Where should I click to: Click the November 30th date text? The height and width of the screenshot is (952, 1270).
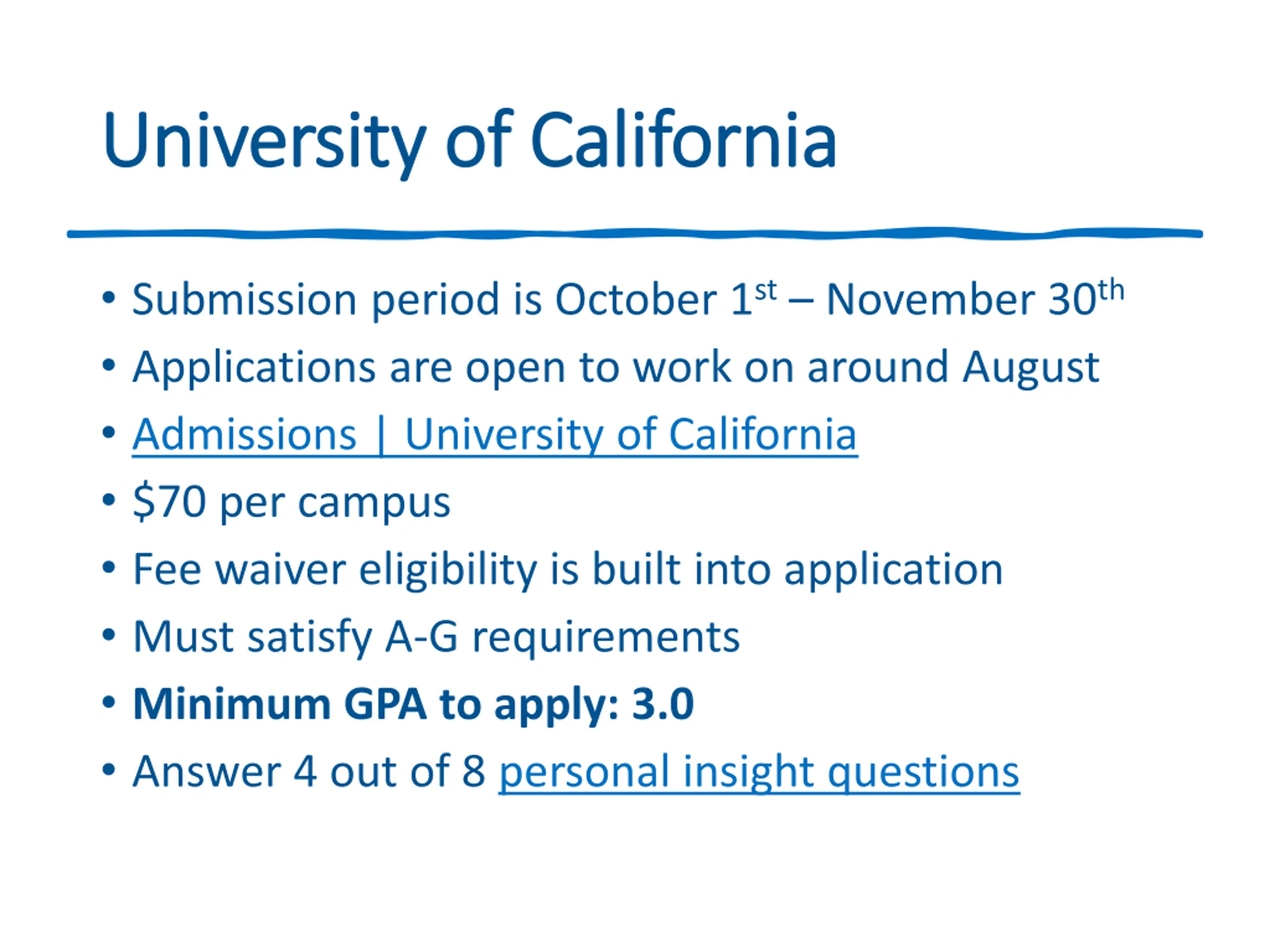(975, 298)
